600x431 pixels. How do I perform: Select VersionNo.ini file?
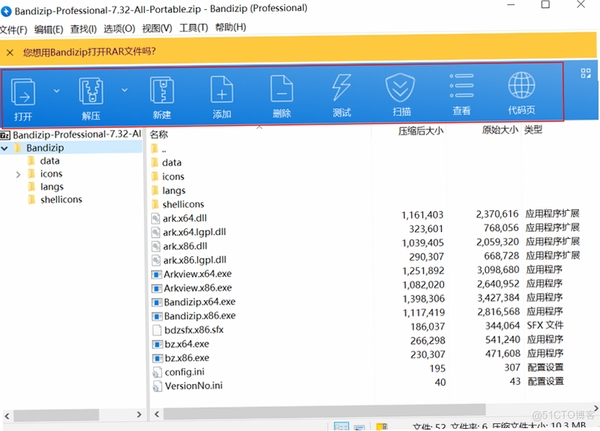194,385
